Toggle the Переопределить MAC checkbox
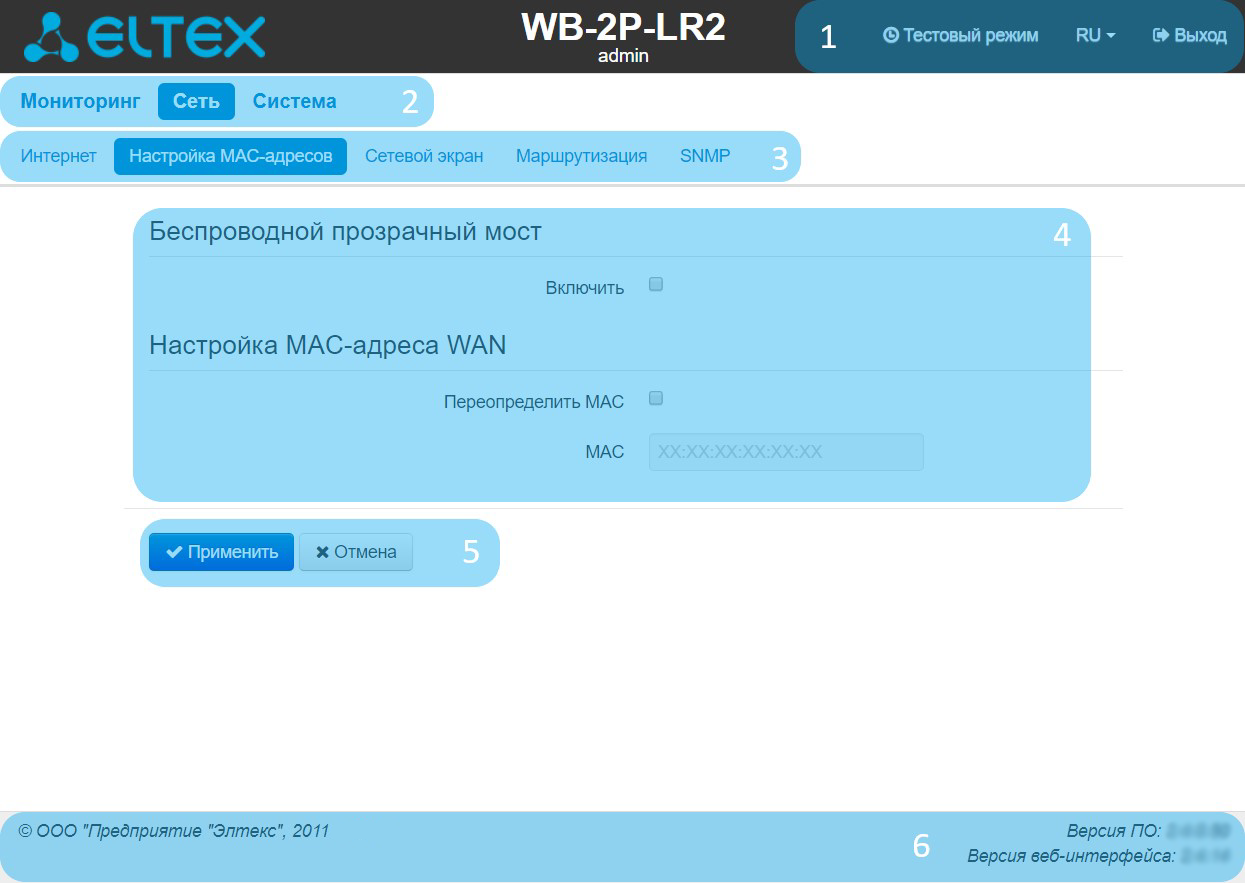Screen dimensions: 1245x883 pos(656,399)
